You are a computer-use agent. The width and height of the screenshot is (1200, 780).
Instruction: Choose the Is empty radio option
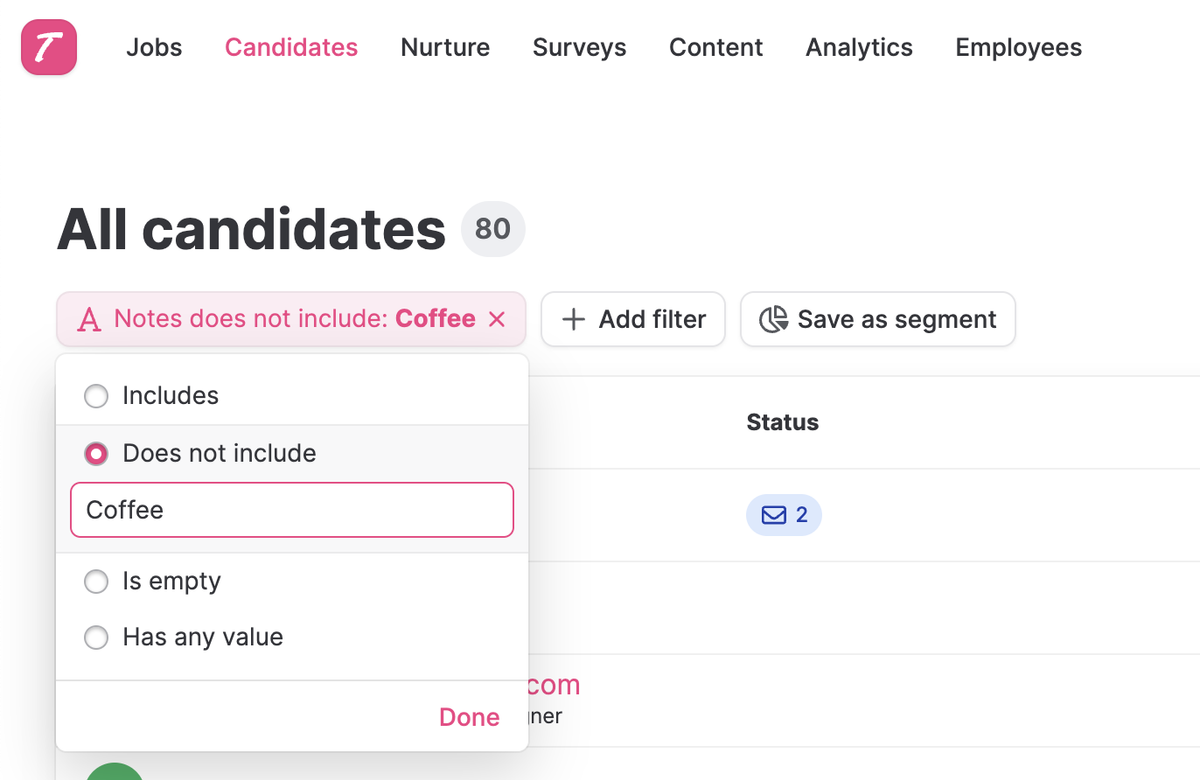click(96, 581)
